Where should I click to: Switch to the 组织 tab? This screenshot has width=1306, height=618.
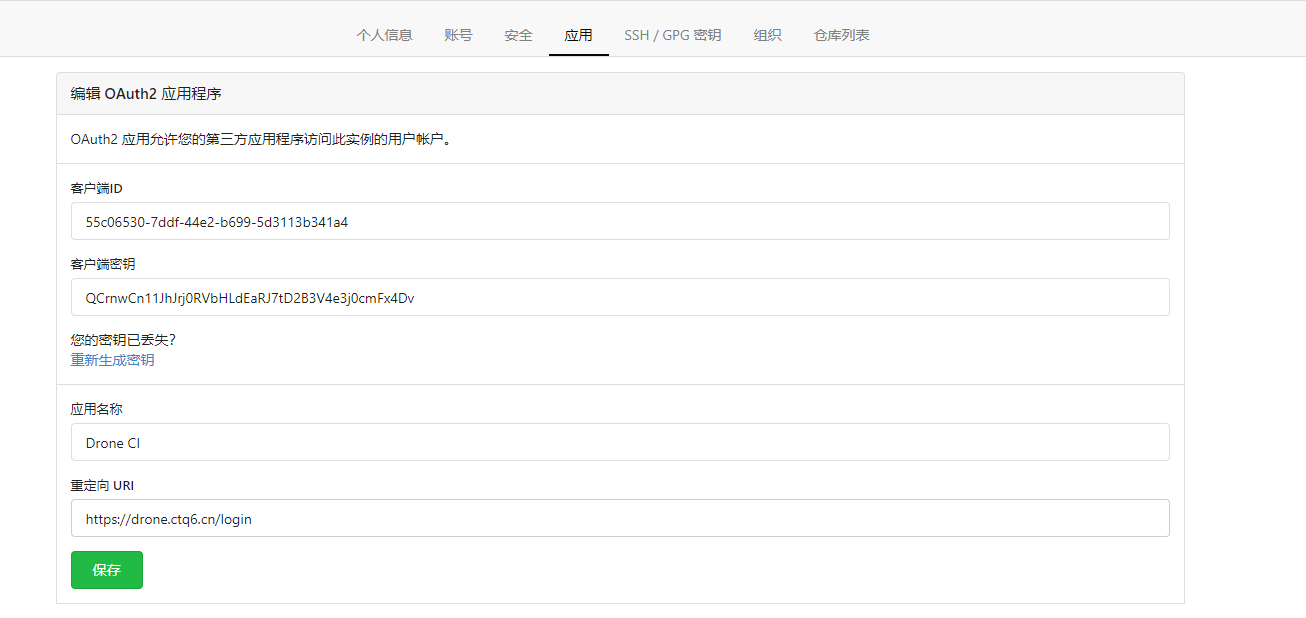coord(767,35)
